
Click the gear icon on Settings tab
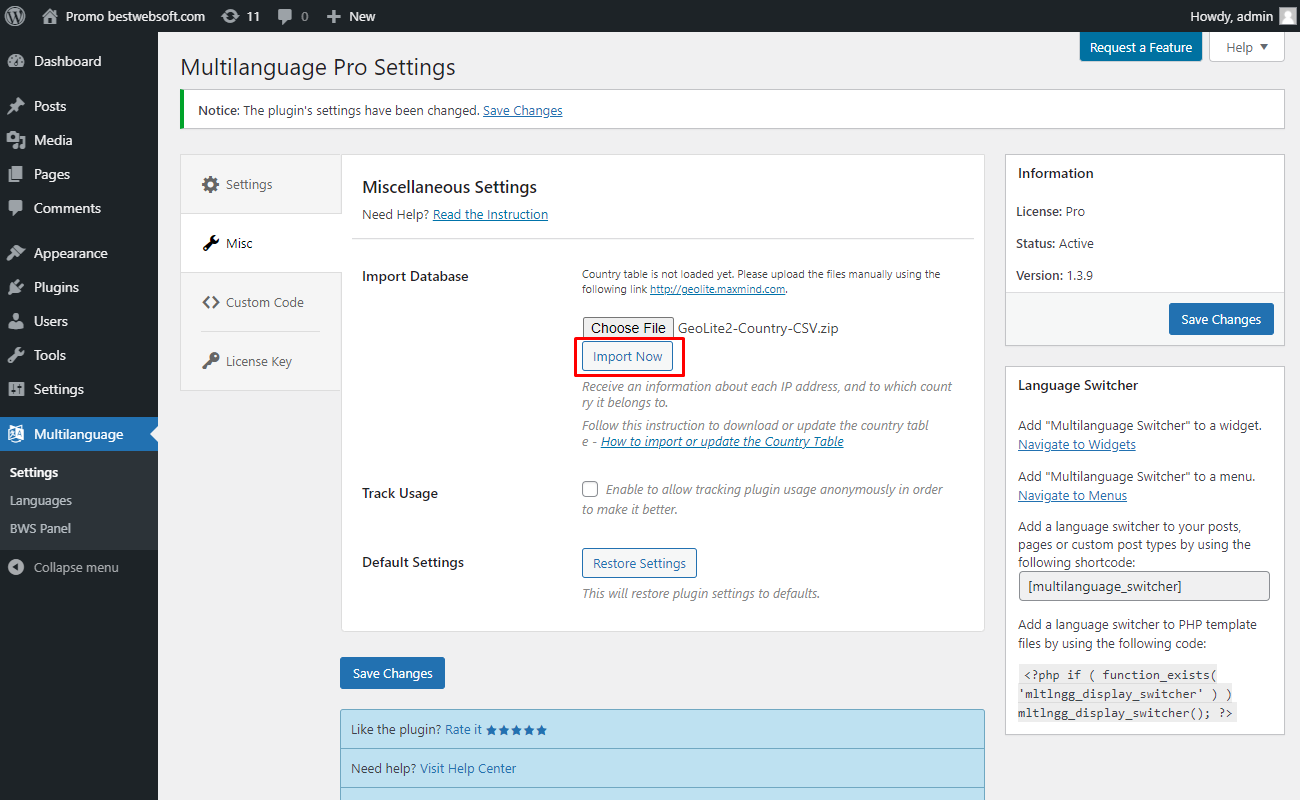tap(210, 184)
